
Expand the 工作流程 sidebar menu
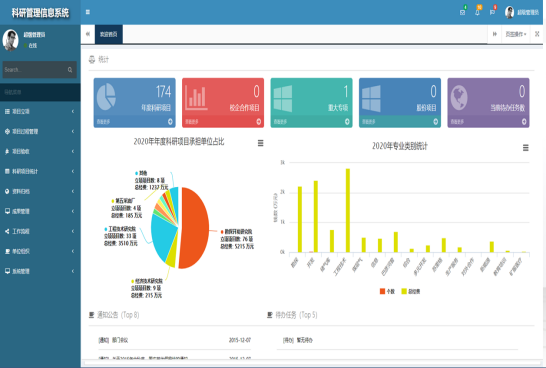click(40, 231)
